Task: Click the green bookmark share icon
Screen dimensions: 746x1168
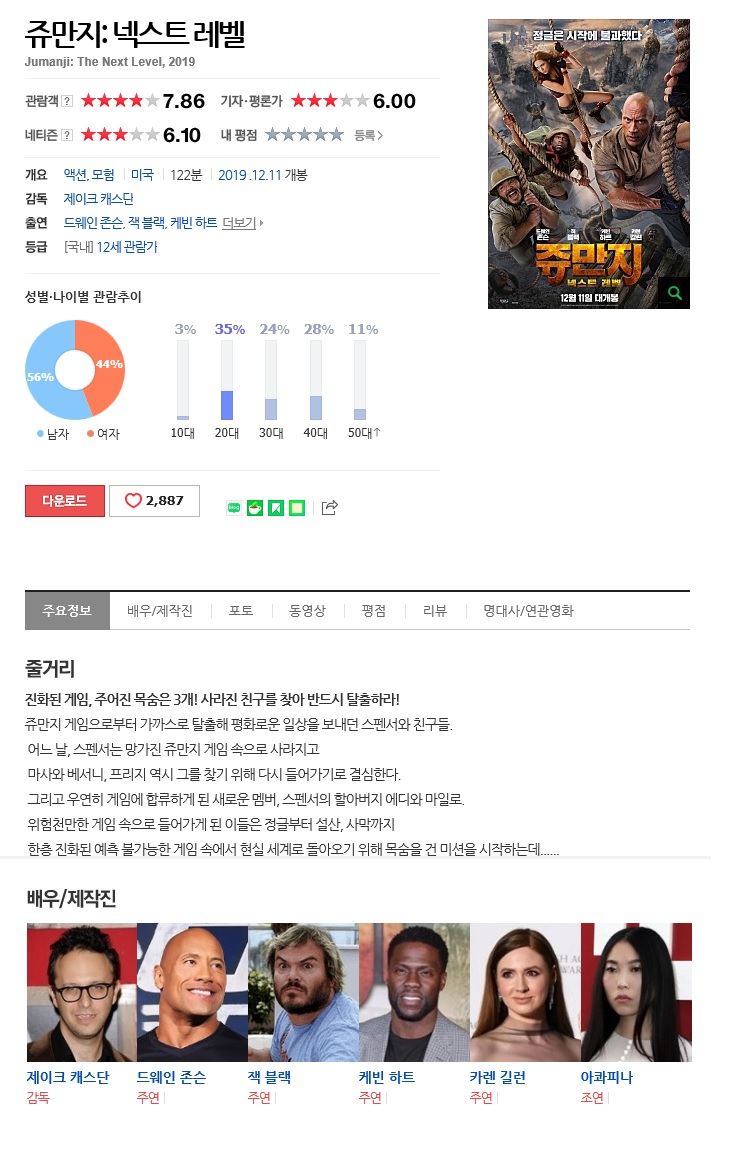Action: [276, 508]
